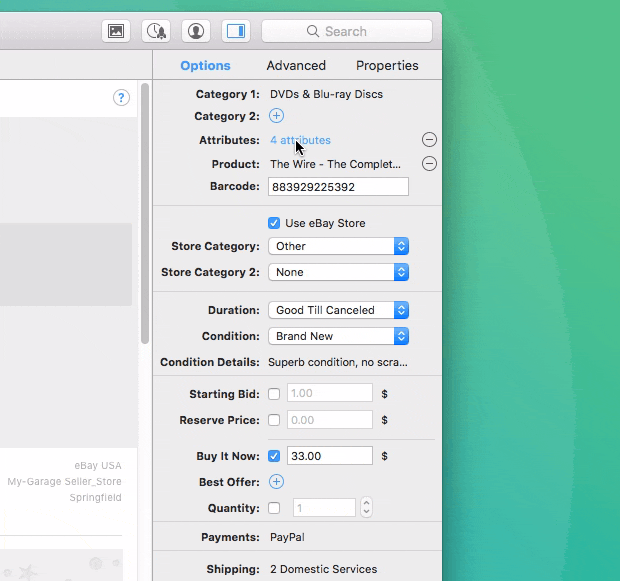Switch to the Options tab
The image size is (620, 581).
pyautogui.click(x=205, y=66)
